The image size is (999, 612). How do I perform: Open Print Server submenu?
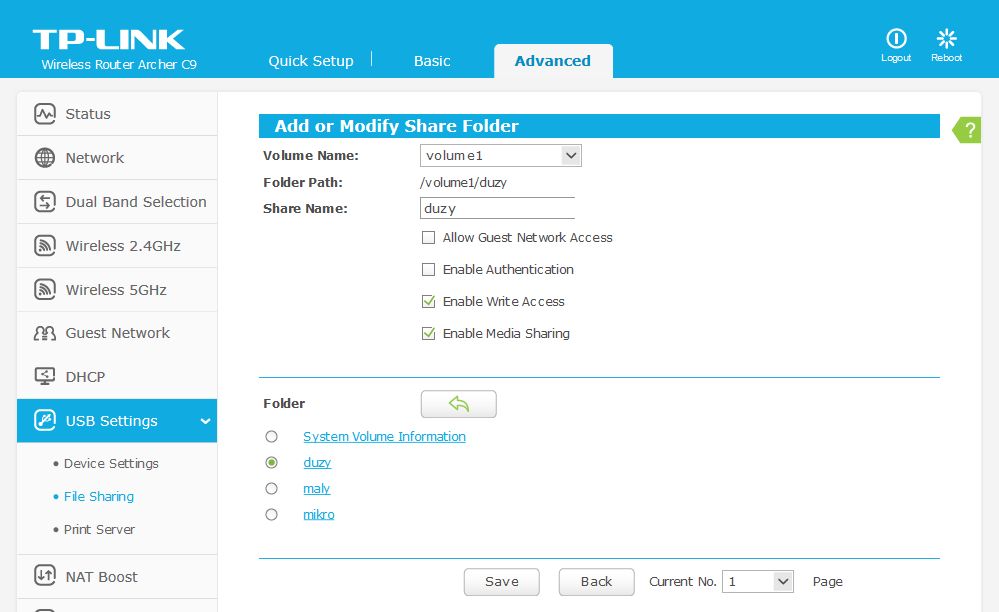99,530
